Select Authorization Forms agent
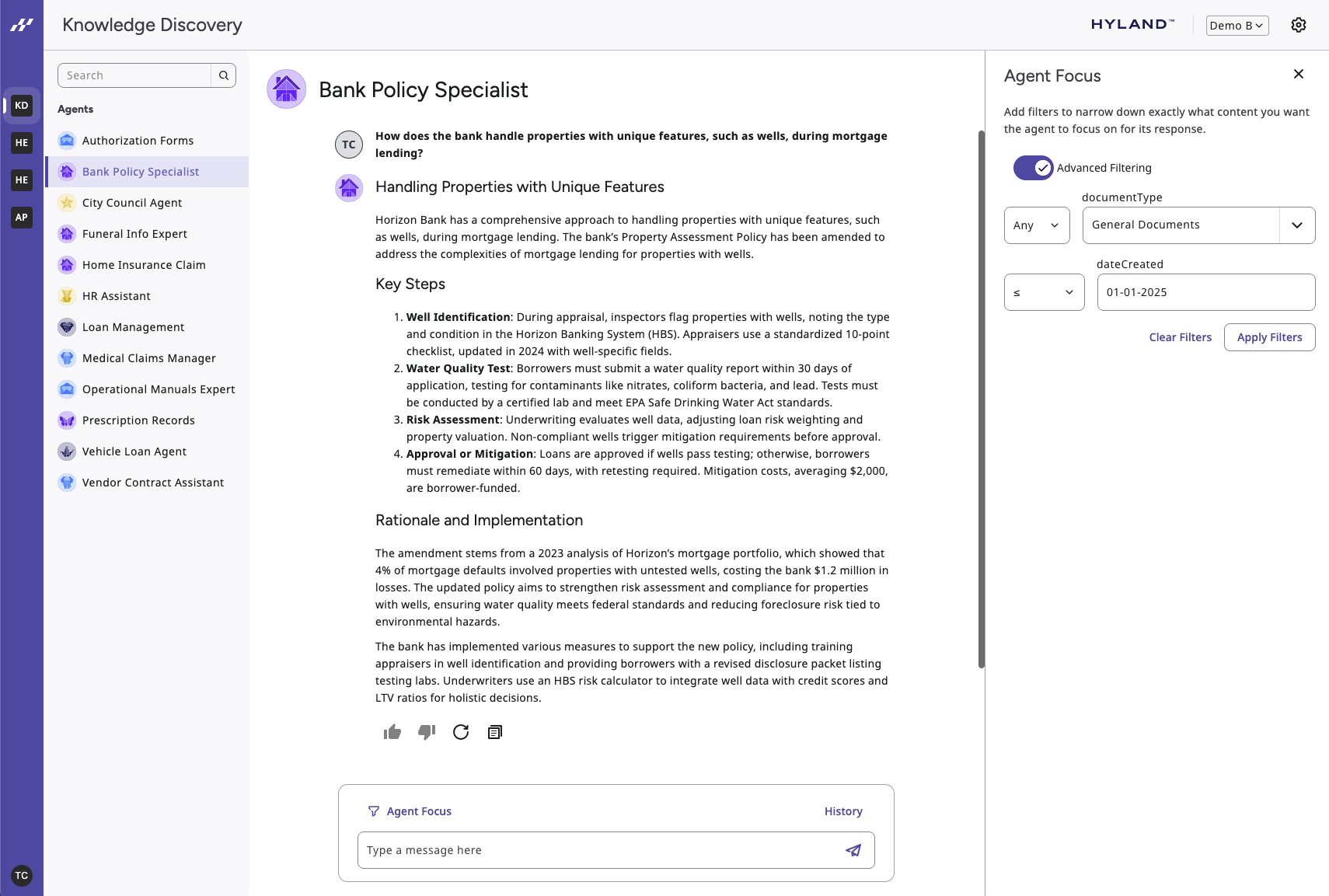Viewport: 1329px width, 896px height. click(x=147, y=141)
